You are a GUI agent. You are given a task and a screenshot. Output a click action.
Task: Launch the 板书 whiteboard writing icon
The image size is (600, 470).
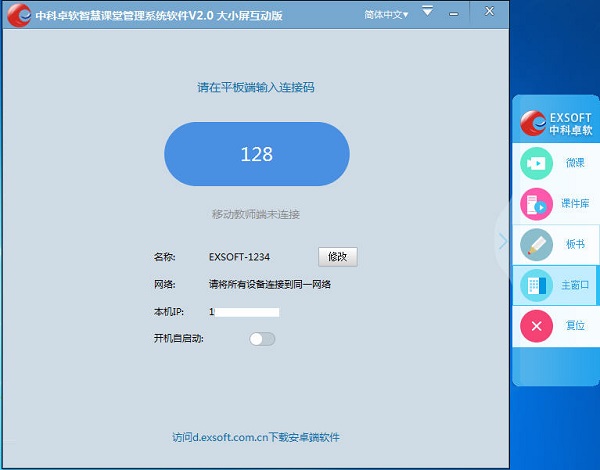coord(536,245)
